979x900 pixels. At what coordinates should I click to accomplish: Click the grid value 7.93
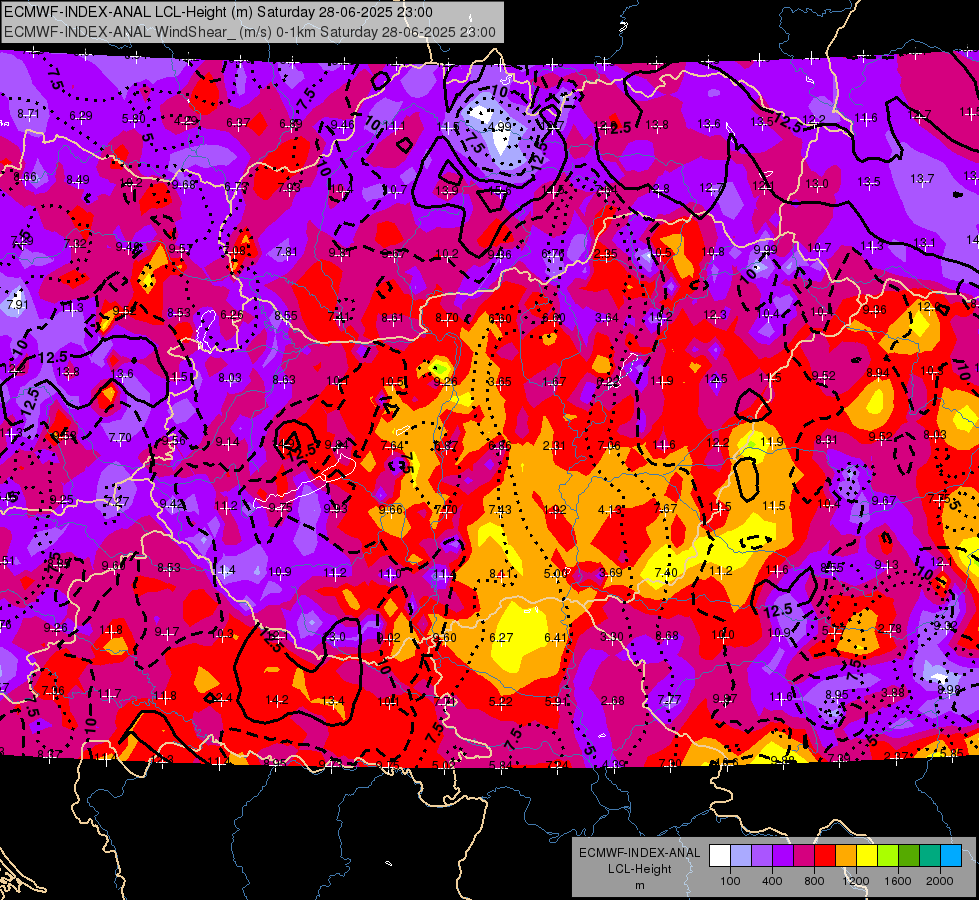click(x=289, y=187)
